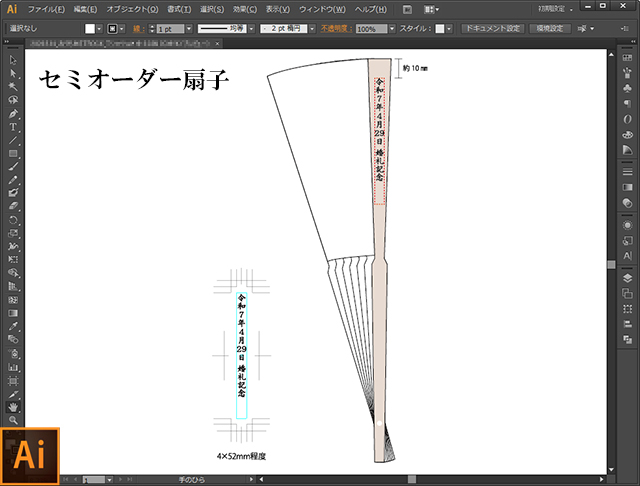Select the Pencil tool

pyautogui.click(x=13, y=180)
